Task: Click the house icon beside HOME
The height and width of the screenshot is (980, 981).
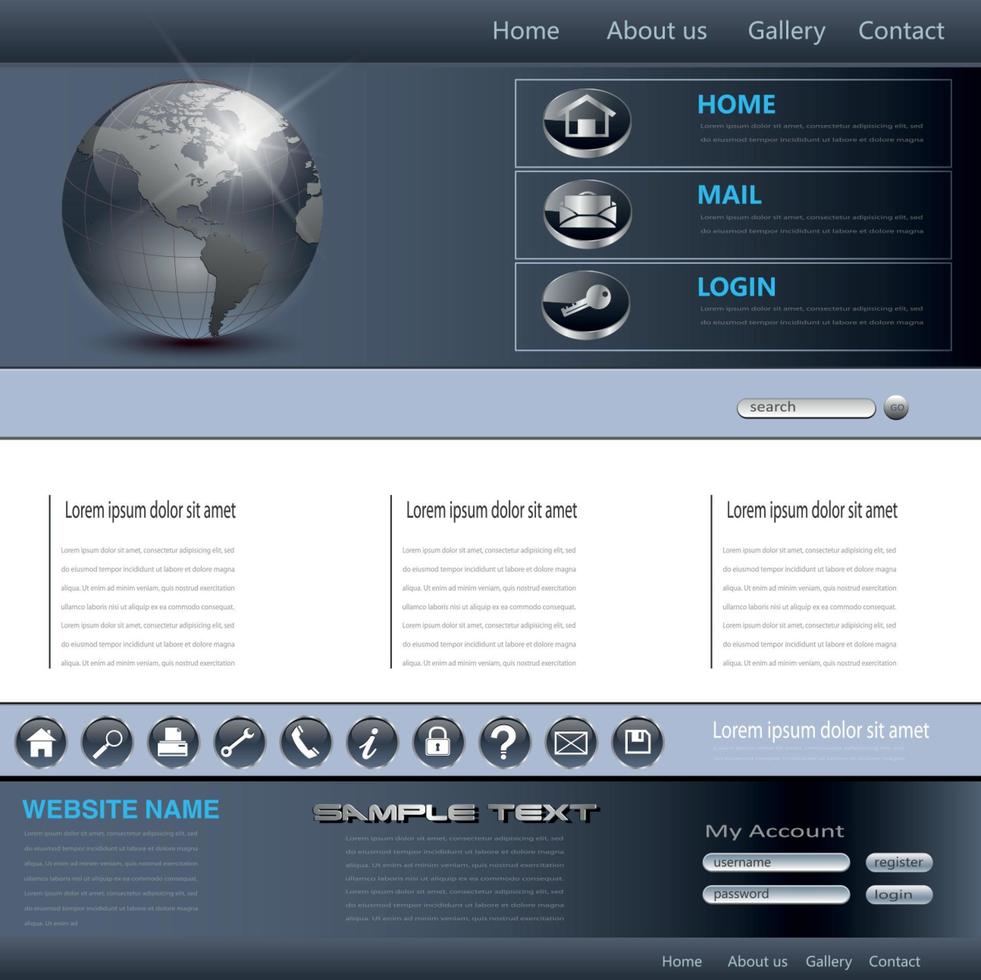Action: click(585, 125)
